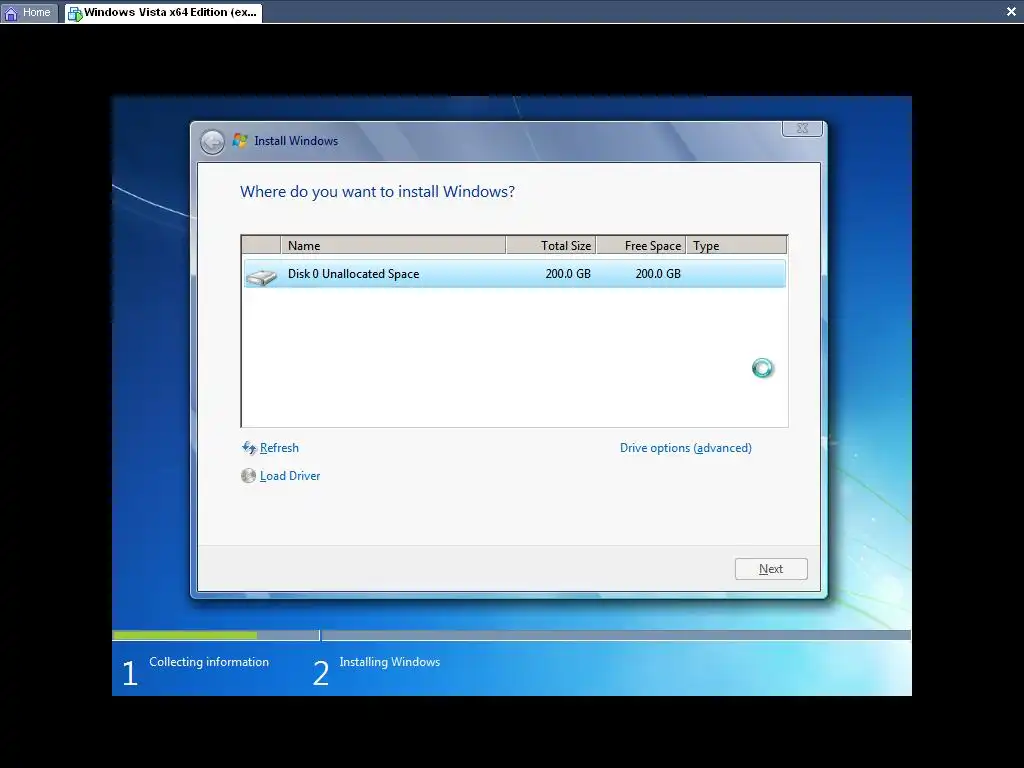The image size is (1024, 768).
Task: Close the Install Windows dialog
Action: click(802, 129)
